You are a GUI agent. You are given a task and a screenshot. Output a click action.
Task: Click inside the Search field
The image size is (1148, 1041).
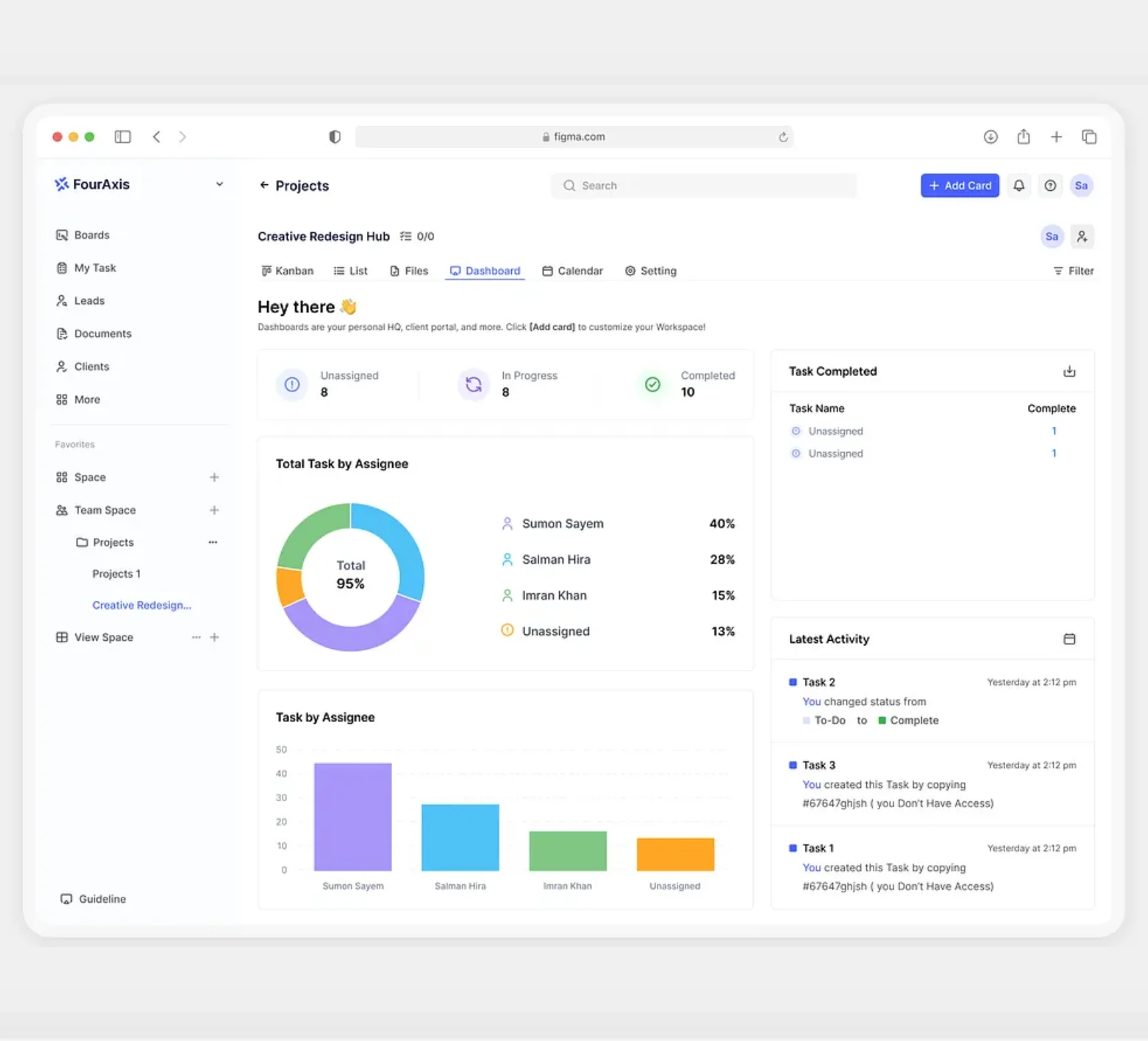coord(703,185)
